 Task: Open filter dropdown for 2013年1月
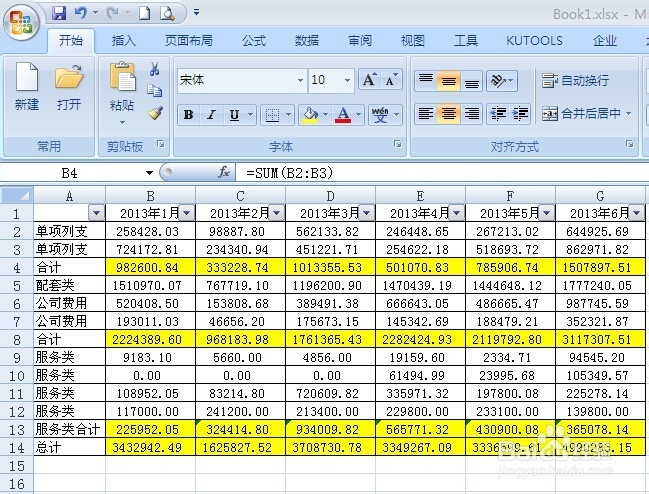pyautogui.click(x=186, y=213)
